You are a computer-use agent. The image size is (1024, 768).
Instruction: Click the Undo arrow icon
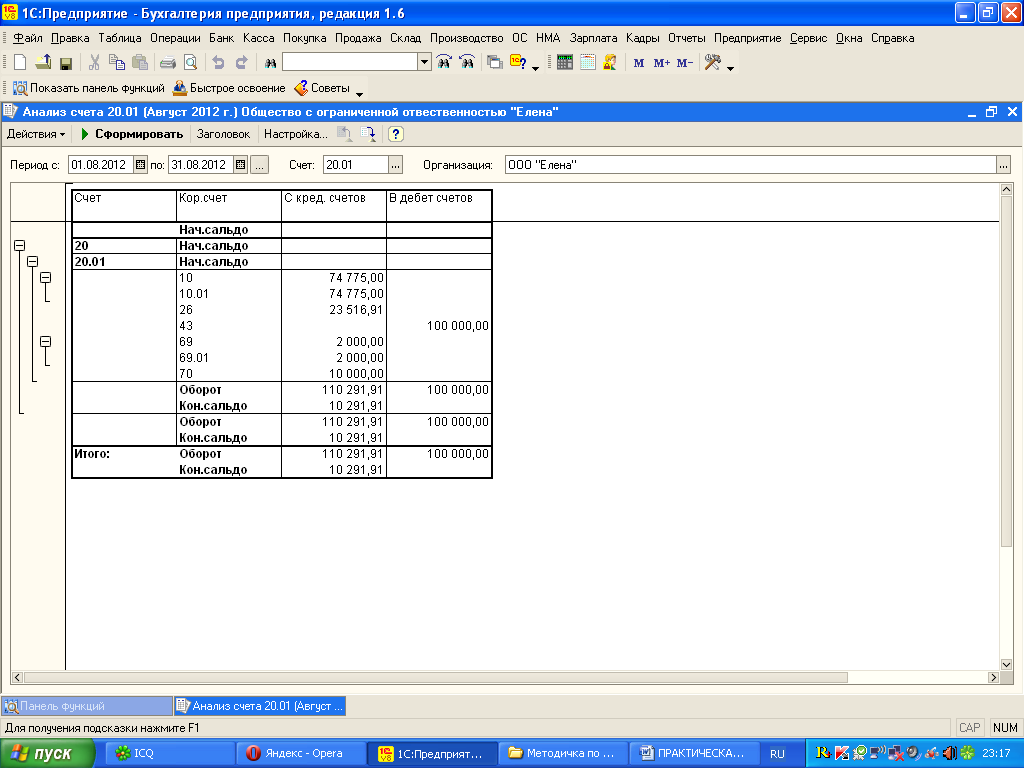(218, 63)
